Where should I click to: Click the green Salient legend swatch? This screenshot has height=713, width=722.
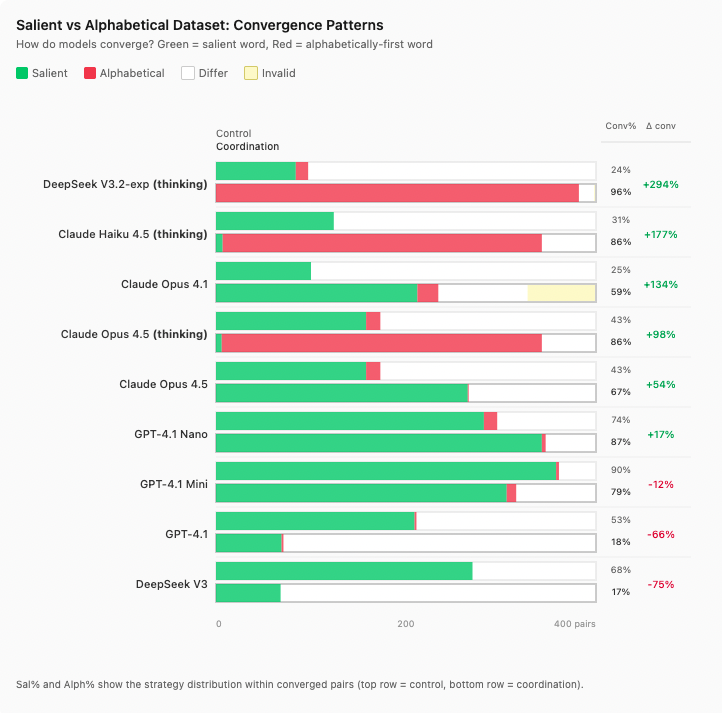coord(23,73)
